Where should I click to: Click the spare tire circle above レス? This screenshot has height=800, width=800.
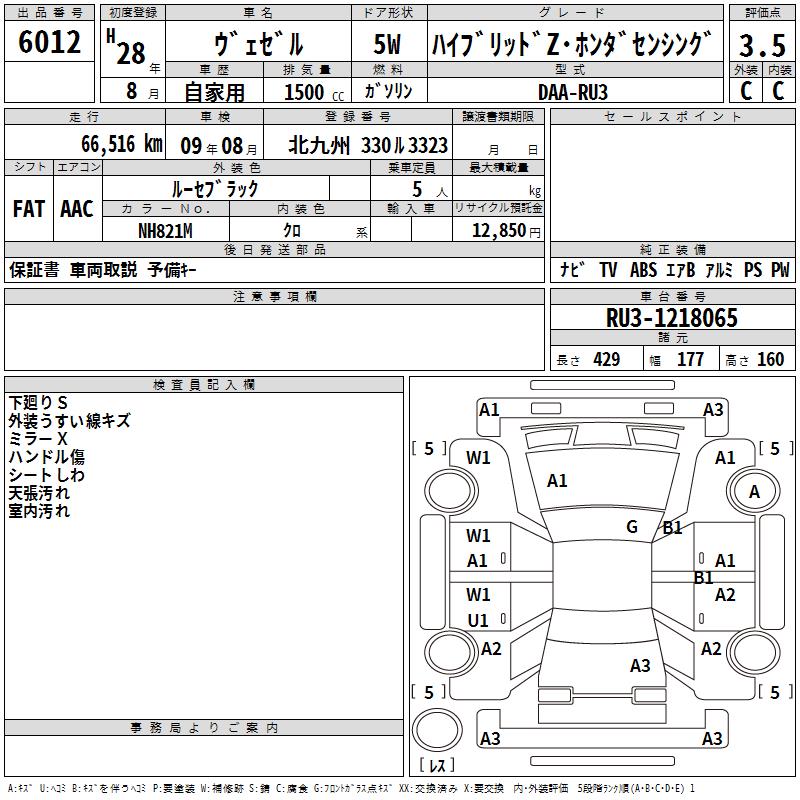tap(437, 729)
